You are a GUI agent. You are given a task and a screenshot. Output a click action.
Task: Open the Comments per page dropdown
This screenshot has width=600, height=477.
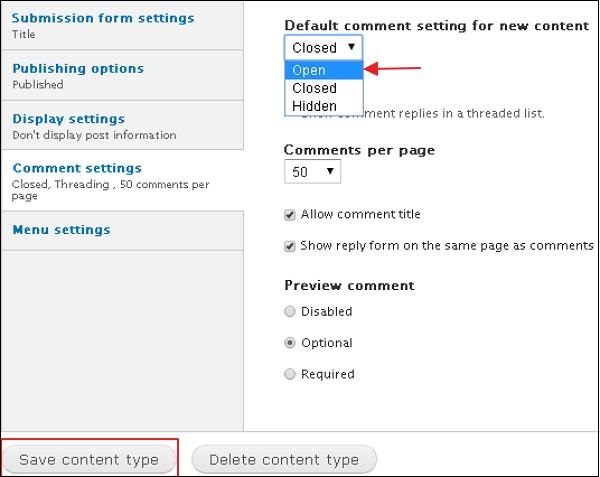(x=312, y=173)
